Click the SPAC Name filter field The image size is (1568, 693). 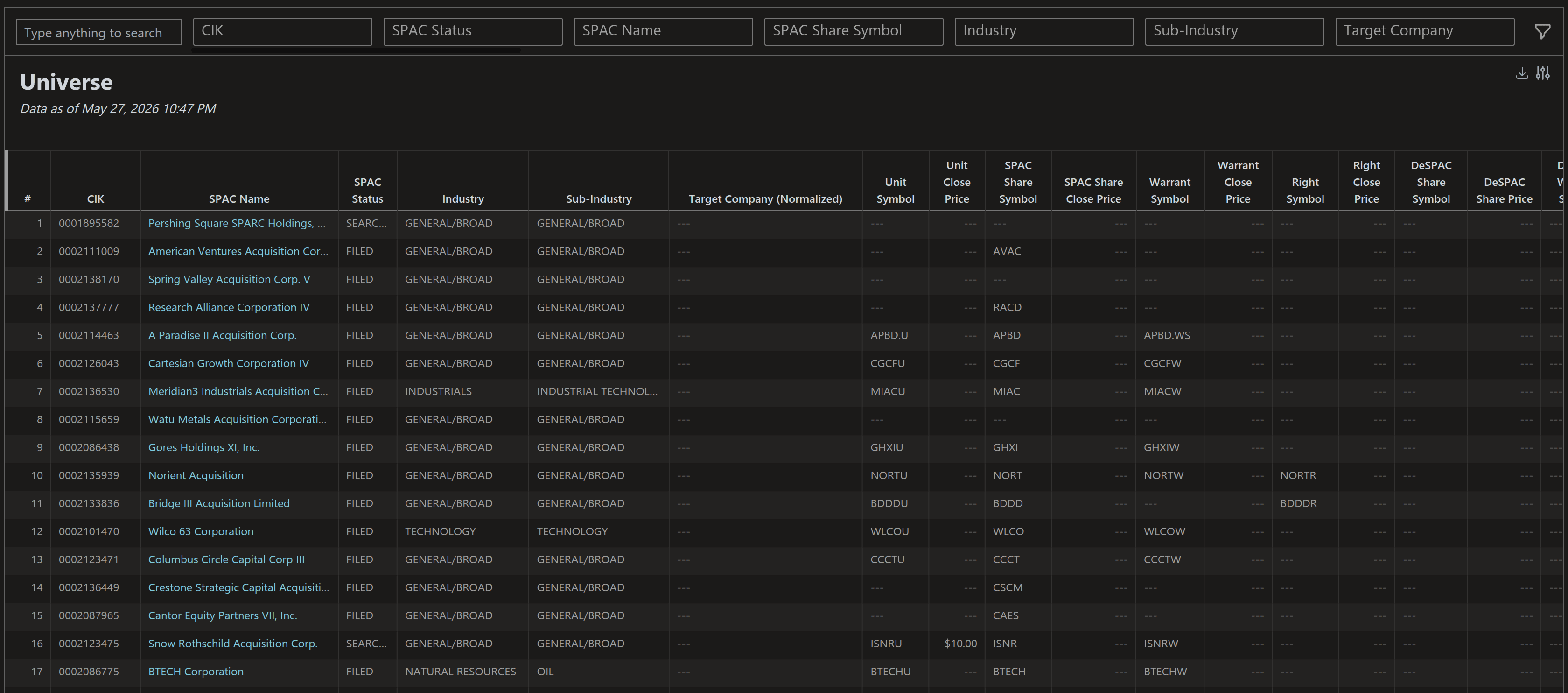pyautogui.click(x=664, y=31)
